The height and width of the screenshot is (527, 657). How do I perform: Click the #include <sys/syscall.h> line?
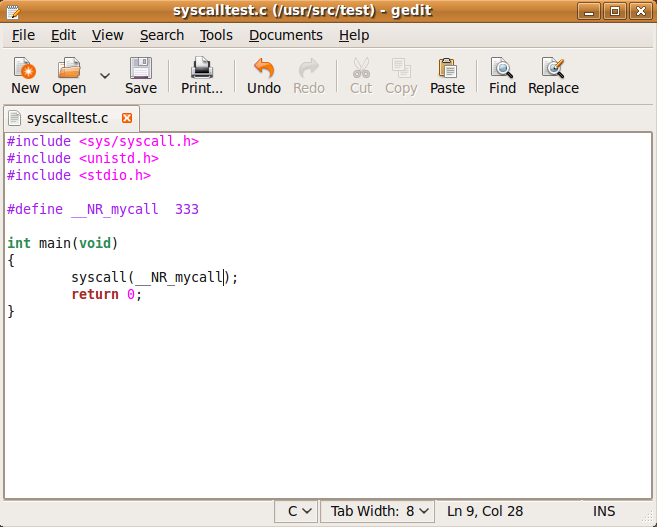(103, 142)
